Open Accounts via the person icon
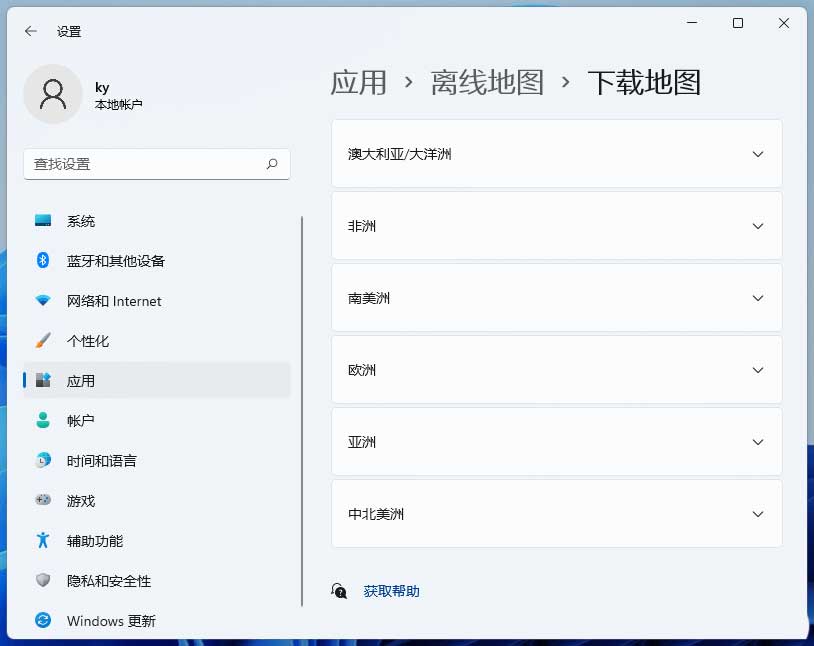The image size is (814, 646). pyautogui.click(x=43, y=421)
